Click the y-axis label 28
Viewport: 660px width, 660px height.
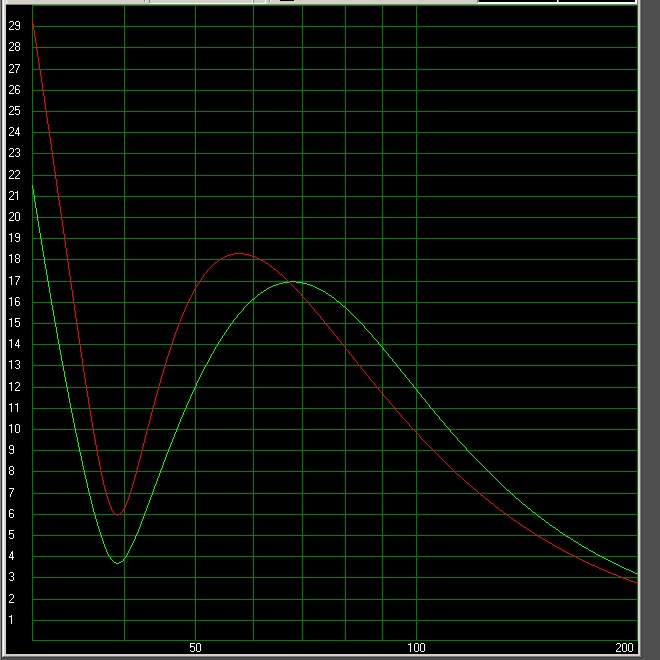pos(14,47)
